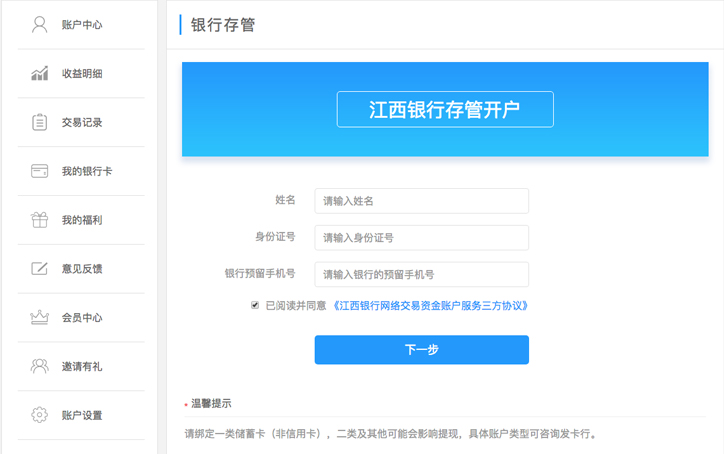Screen dimensions: 724x454
Task: Click the 我的银行卡 card icon
Action: coord(40,171)
